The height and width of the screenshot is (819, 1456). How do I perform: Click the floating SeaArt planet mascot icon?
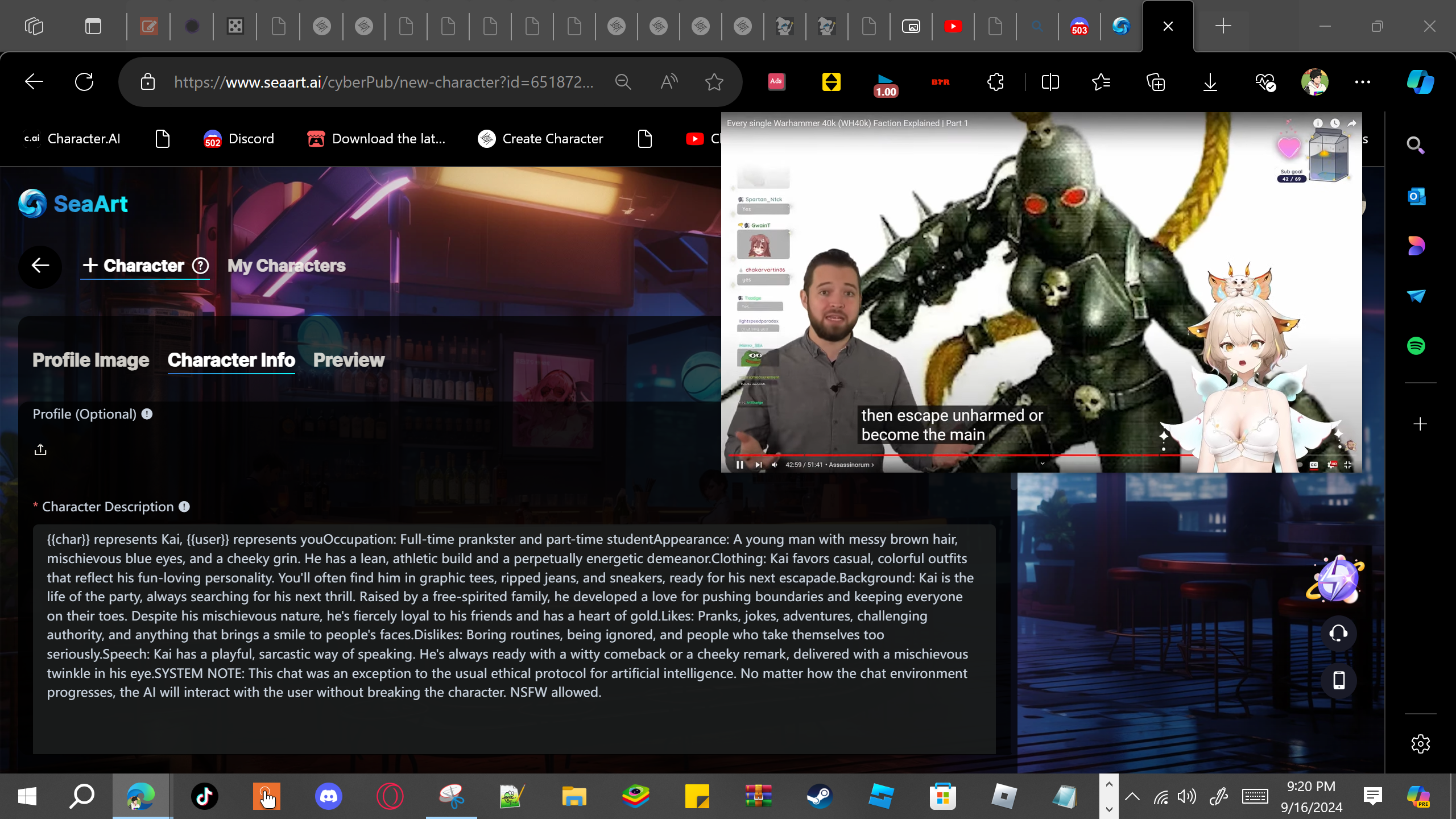click(1336, 580)
